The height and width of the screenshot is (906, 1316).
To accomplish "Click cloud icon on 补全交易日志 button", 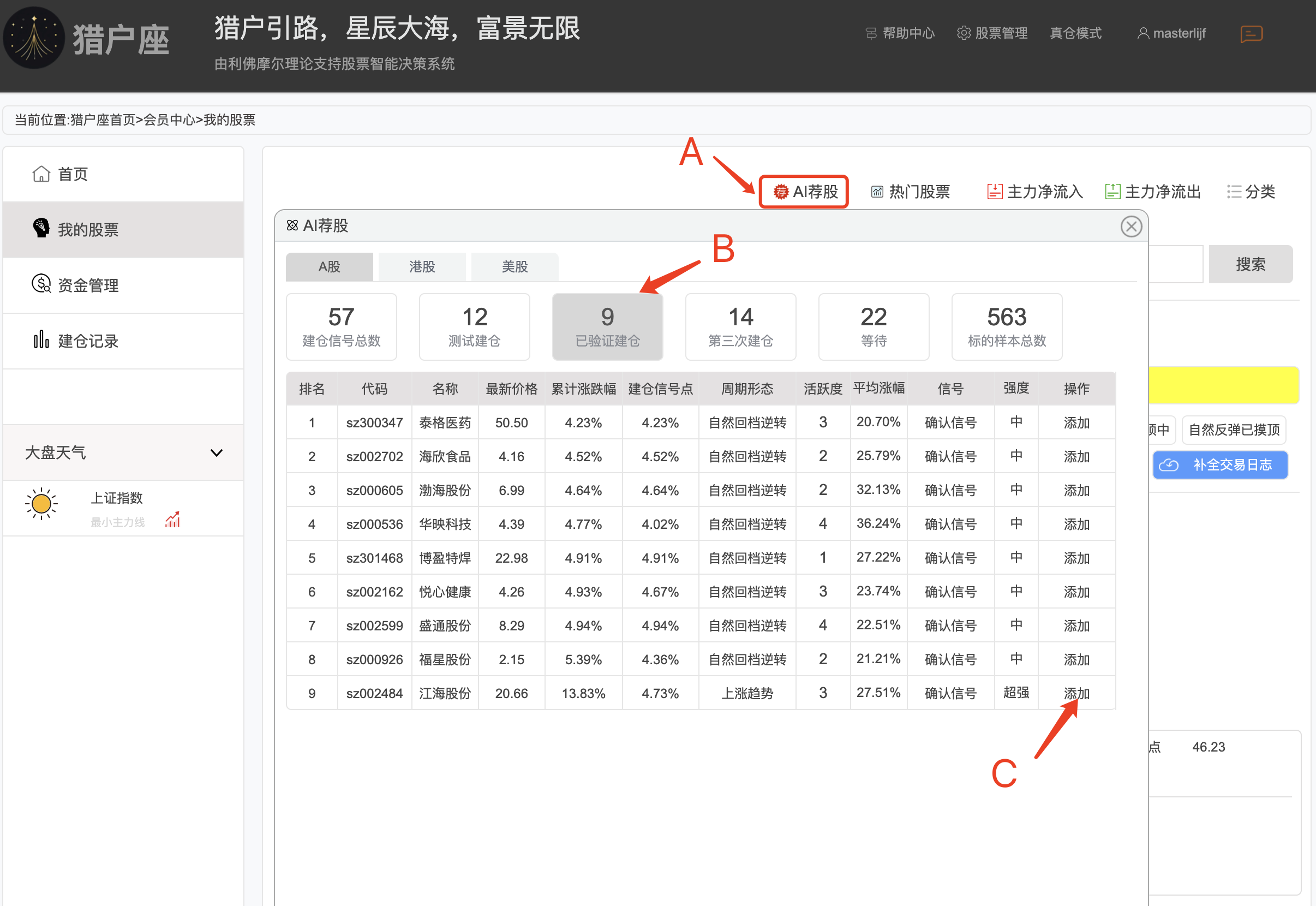I will pos(1169,465).
